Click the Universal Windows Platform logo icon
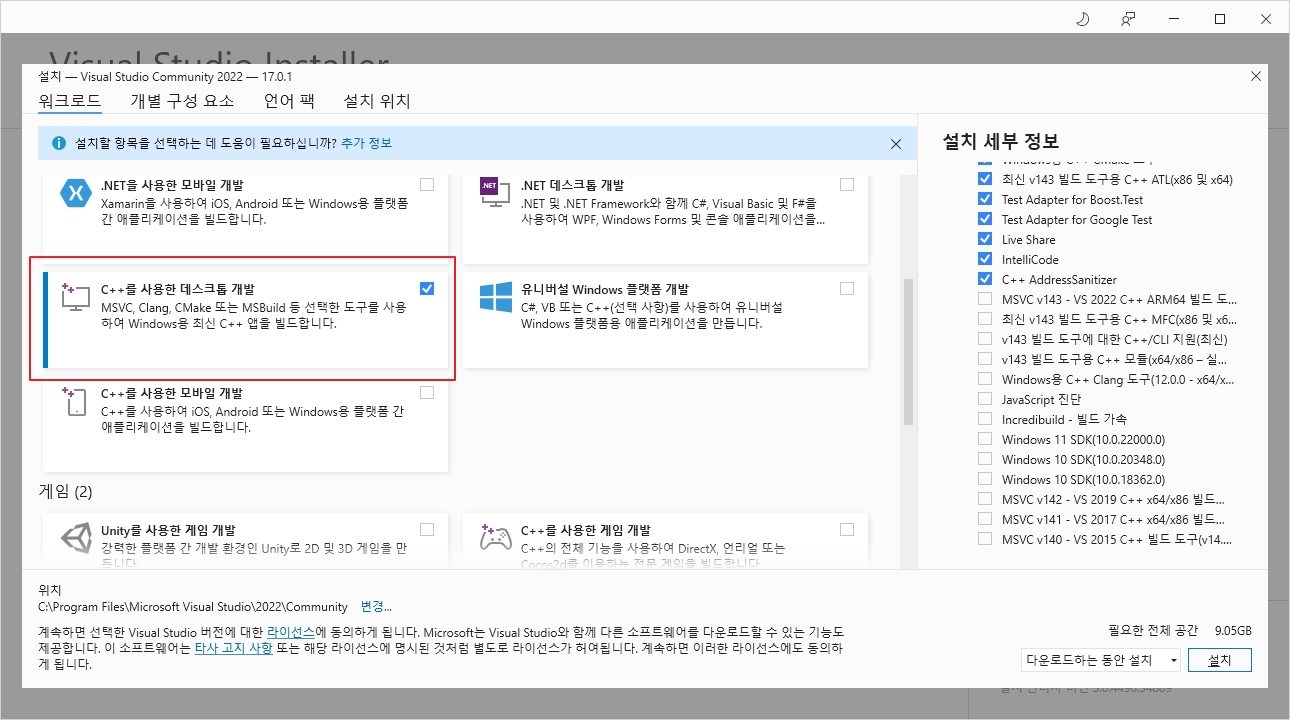 [x=496, y=297]
